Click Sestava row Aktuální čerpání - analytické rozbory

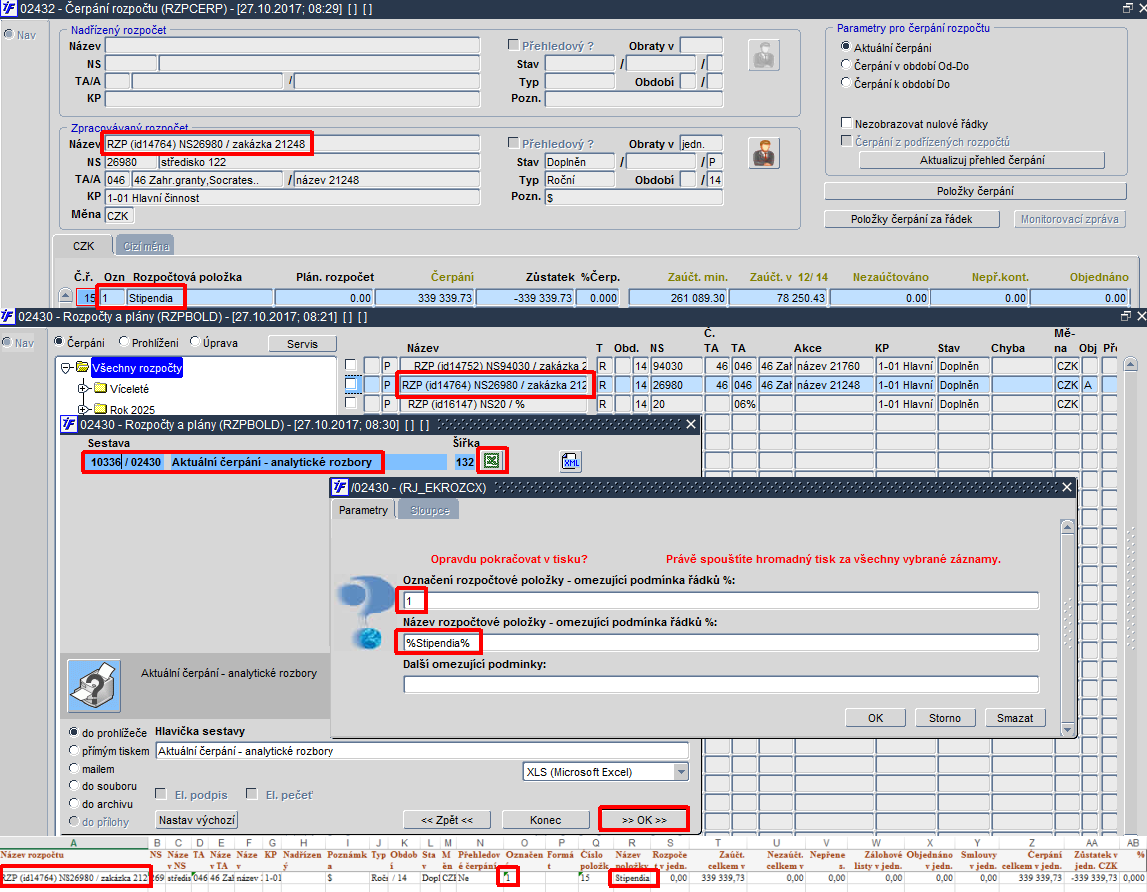[x=264, y=462]
